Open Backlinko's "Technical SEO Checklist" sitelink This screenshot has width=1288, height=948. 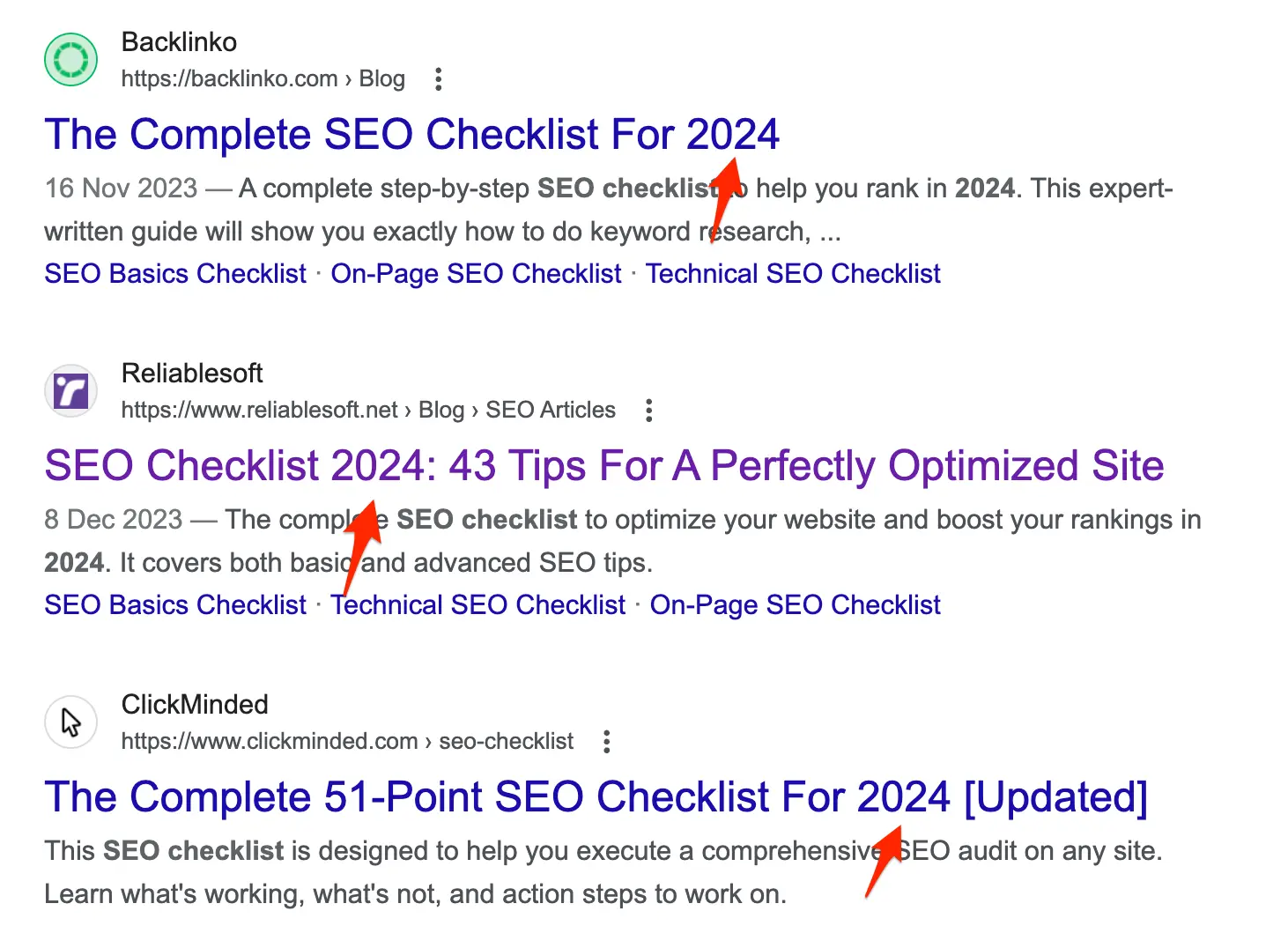coord(793,274)
